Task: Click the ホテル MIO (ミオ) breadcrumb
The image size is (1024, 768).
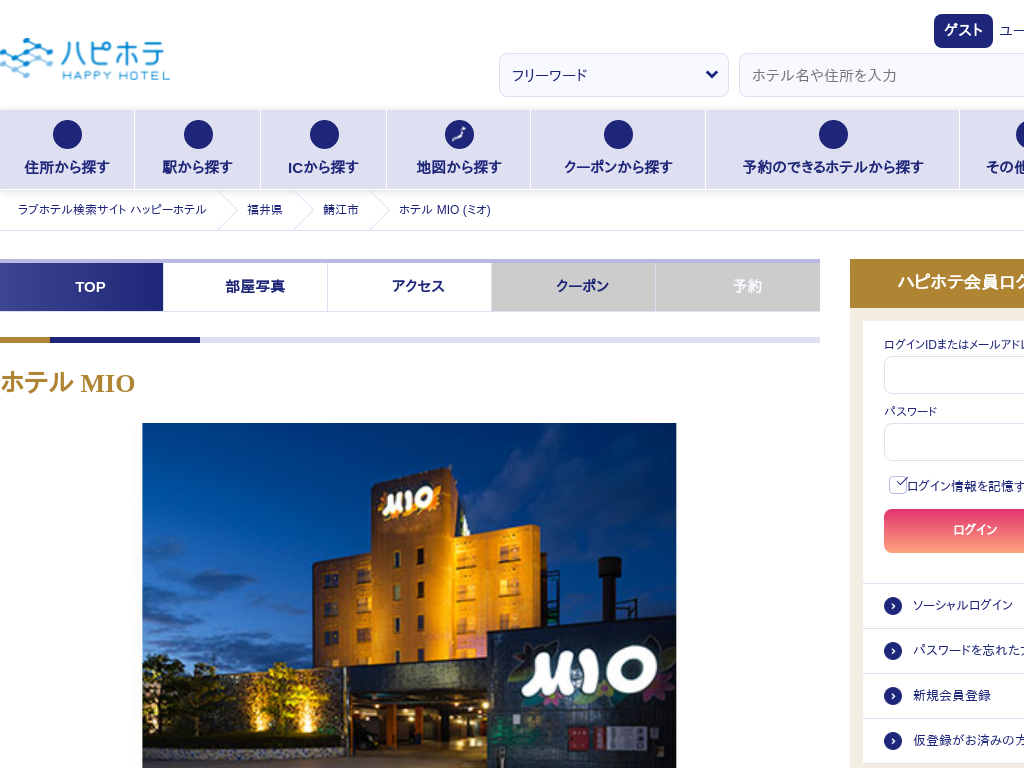Action: coord(445,210)
